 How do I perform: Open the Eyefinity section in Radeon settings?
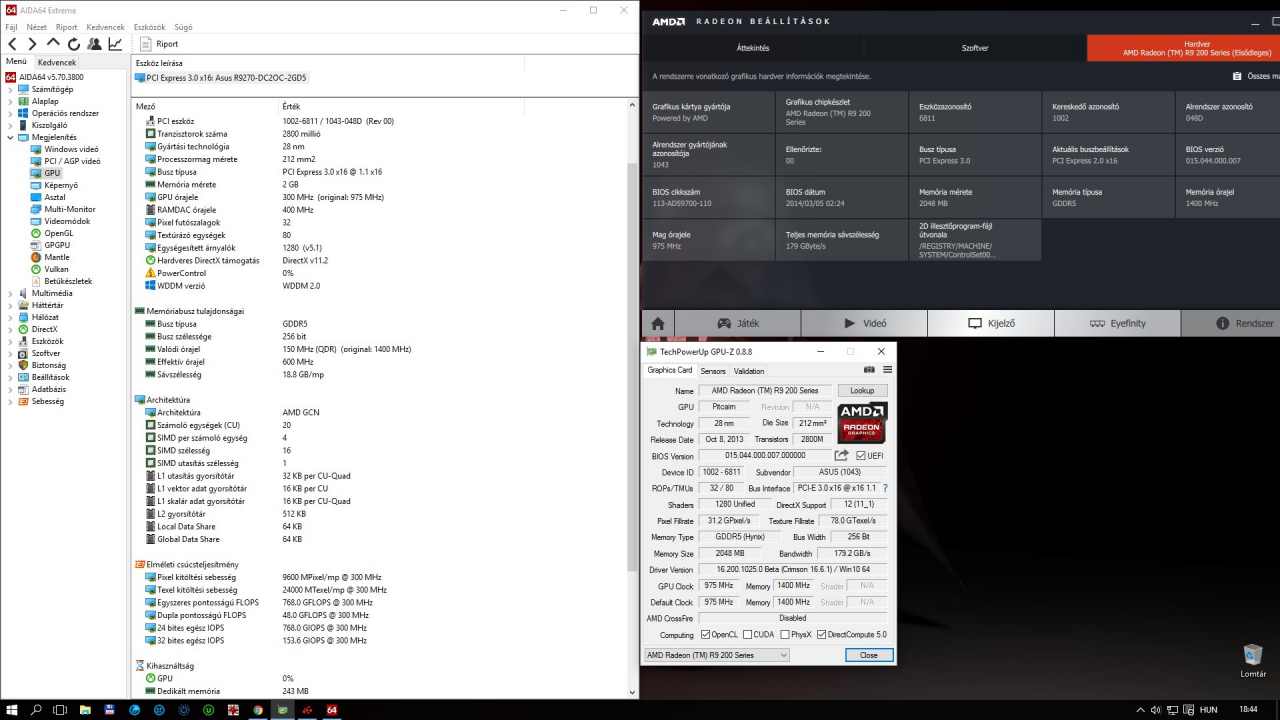pyautogui.click(x=1118, y=323)
